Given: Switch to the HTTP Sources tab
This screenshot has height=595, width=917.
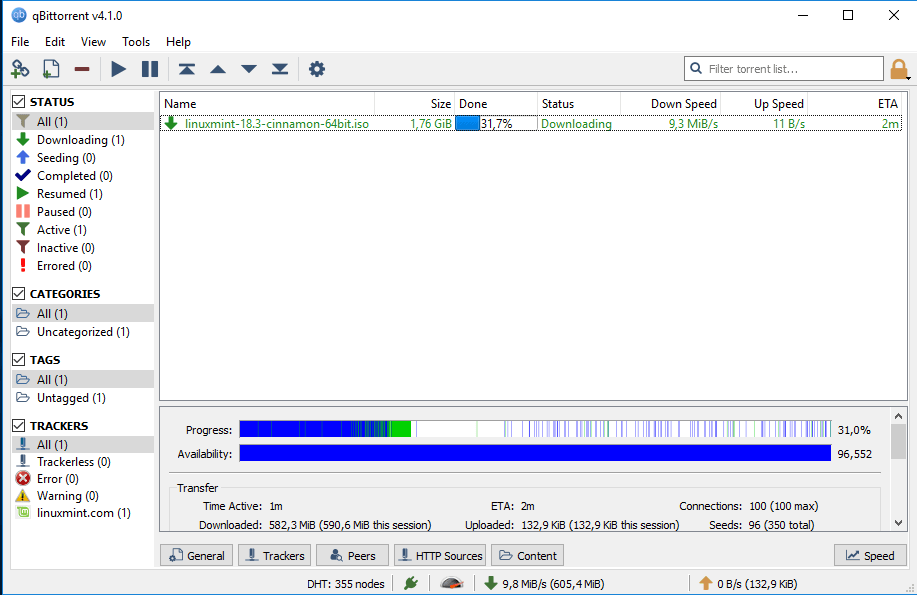Looking at the screenshot, I should tap(440, 555).
